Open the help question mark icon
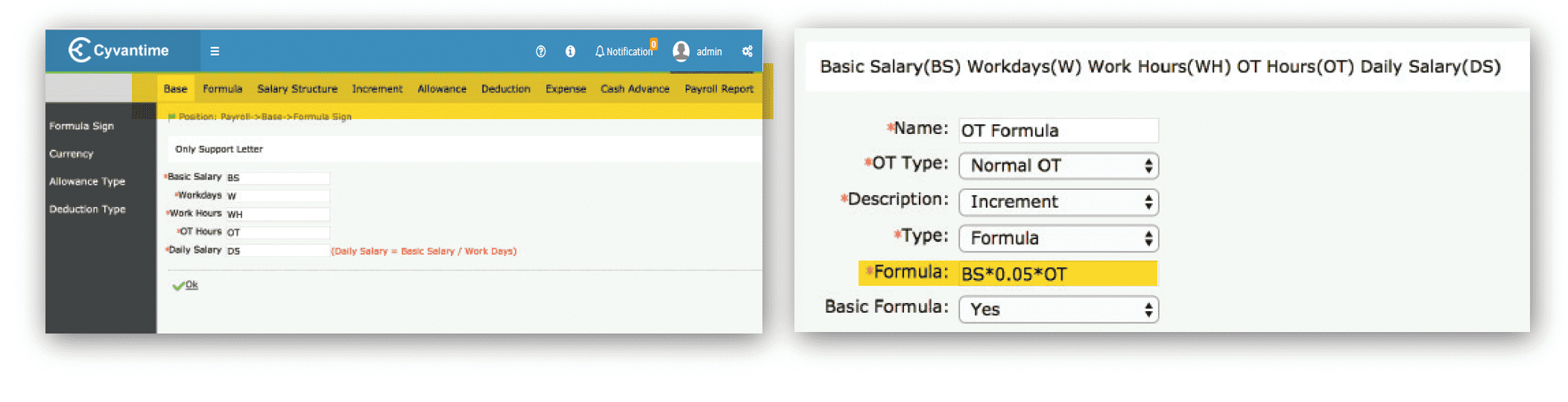The width and height of the screenshot is (1568, 402). tap(540, 51)
